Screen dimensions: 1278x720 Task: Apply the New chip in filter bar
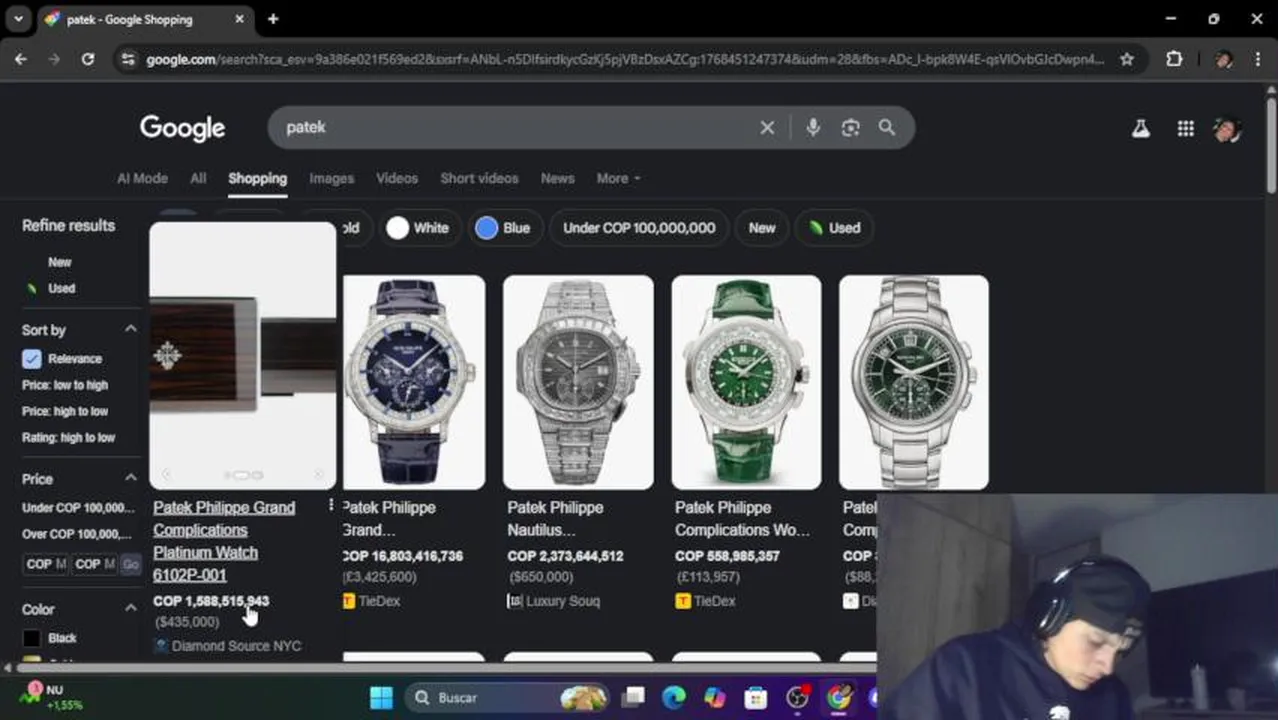(762, 228)
